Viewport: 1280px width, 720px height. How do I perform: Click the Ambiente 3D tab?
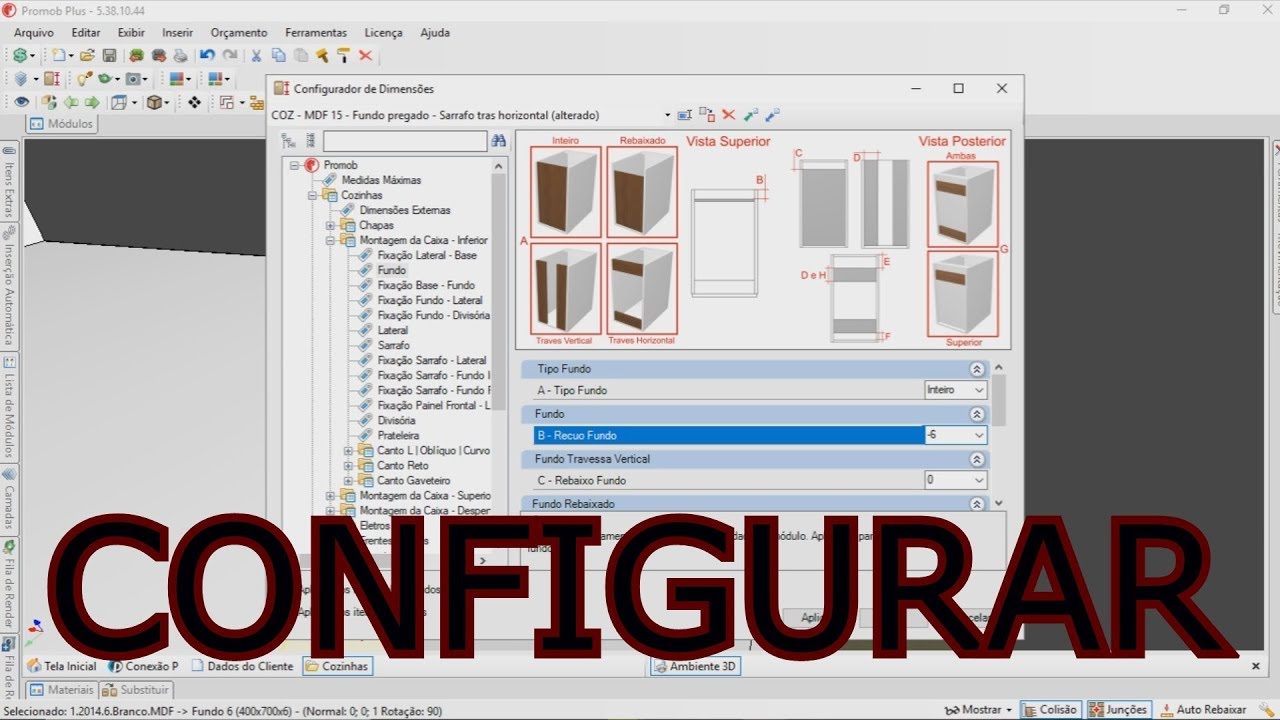pyautogui.click(x=696, y=666)
